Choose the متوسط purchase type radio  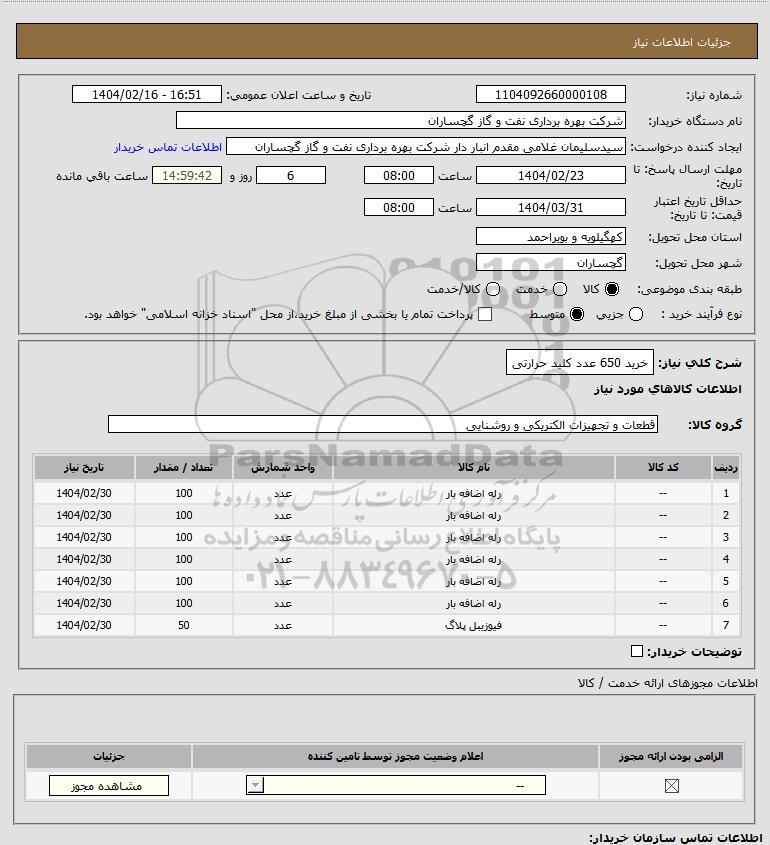tap(577, 314)
